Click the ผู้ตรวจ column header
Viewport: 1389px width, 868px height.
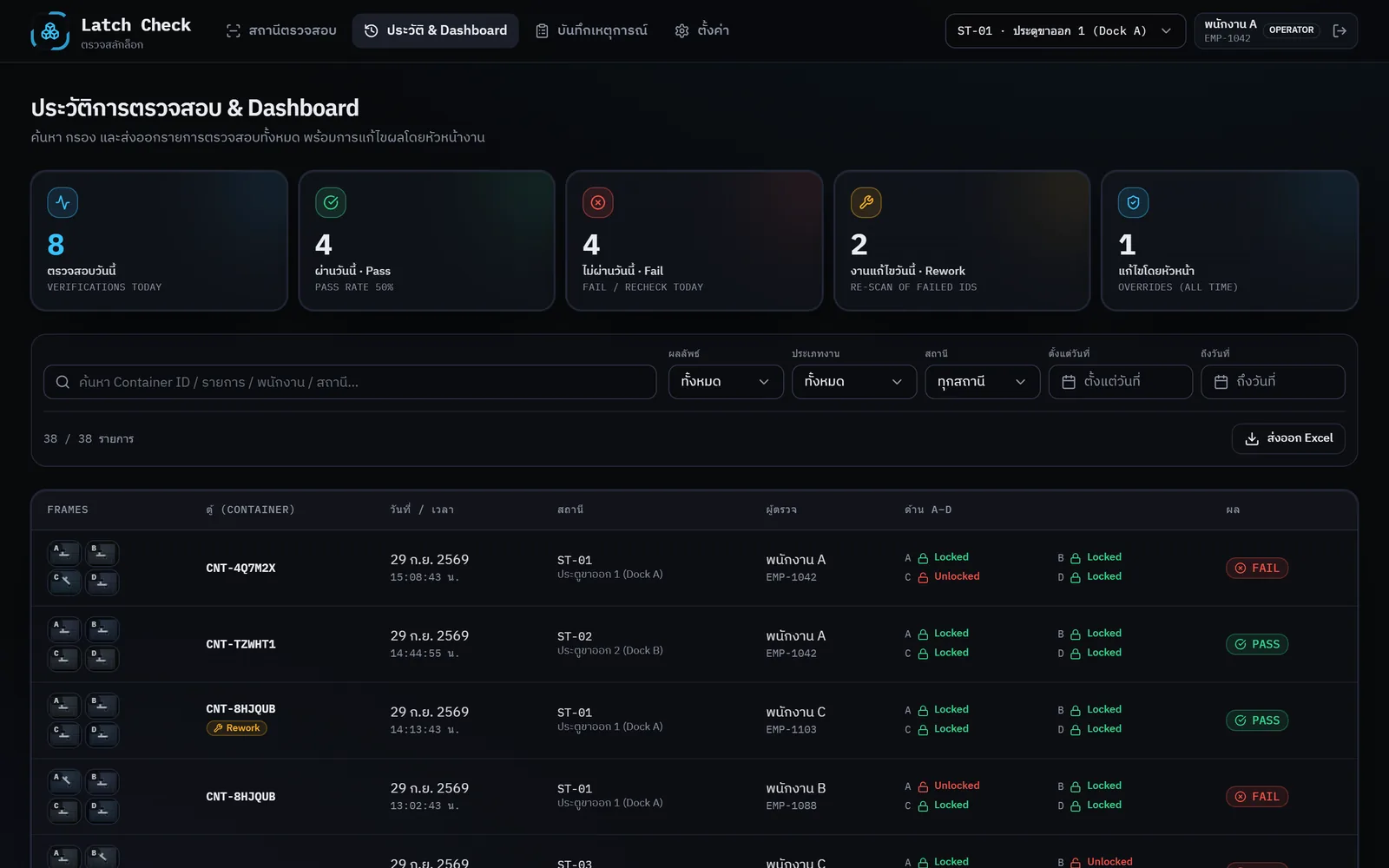click(x=781, y=510)
